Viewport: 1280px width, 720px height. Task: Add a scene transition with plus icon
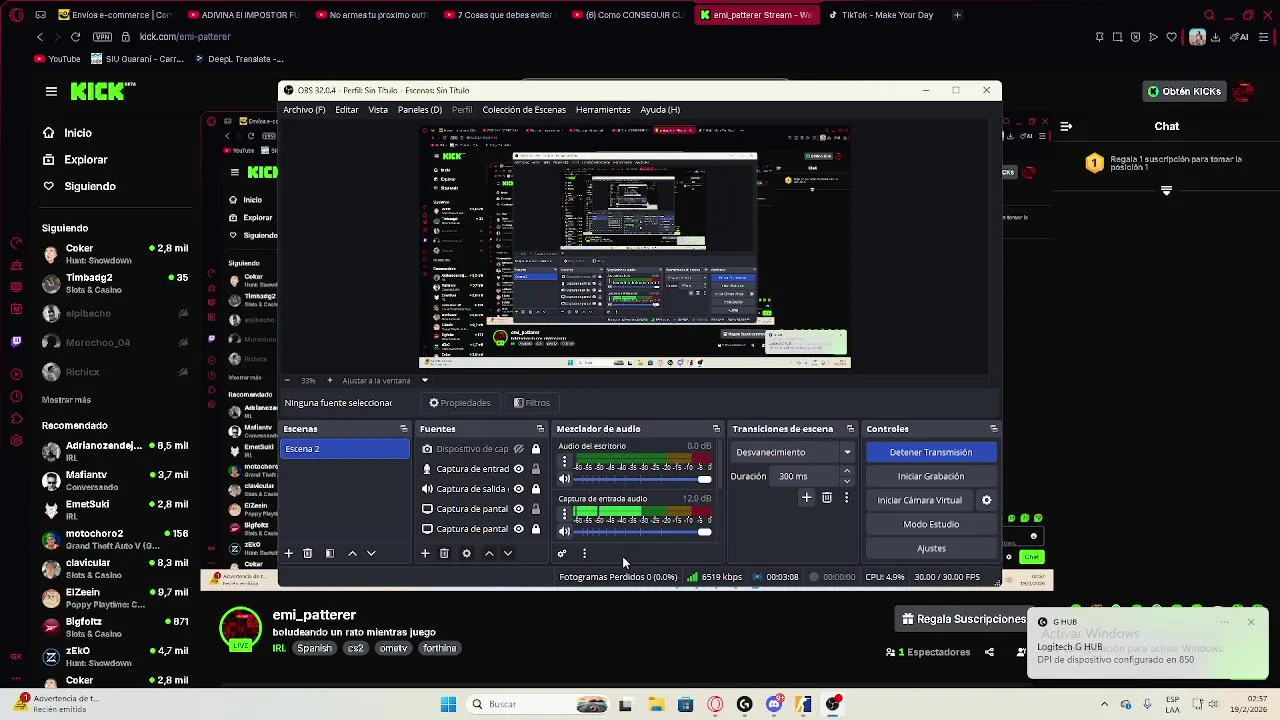pos(807,497)
